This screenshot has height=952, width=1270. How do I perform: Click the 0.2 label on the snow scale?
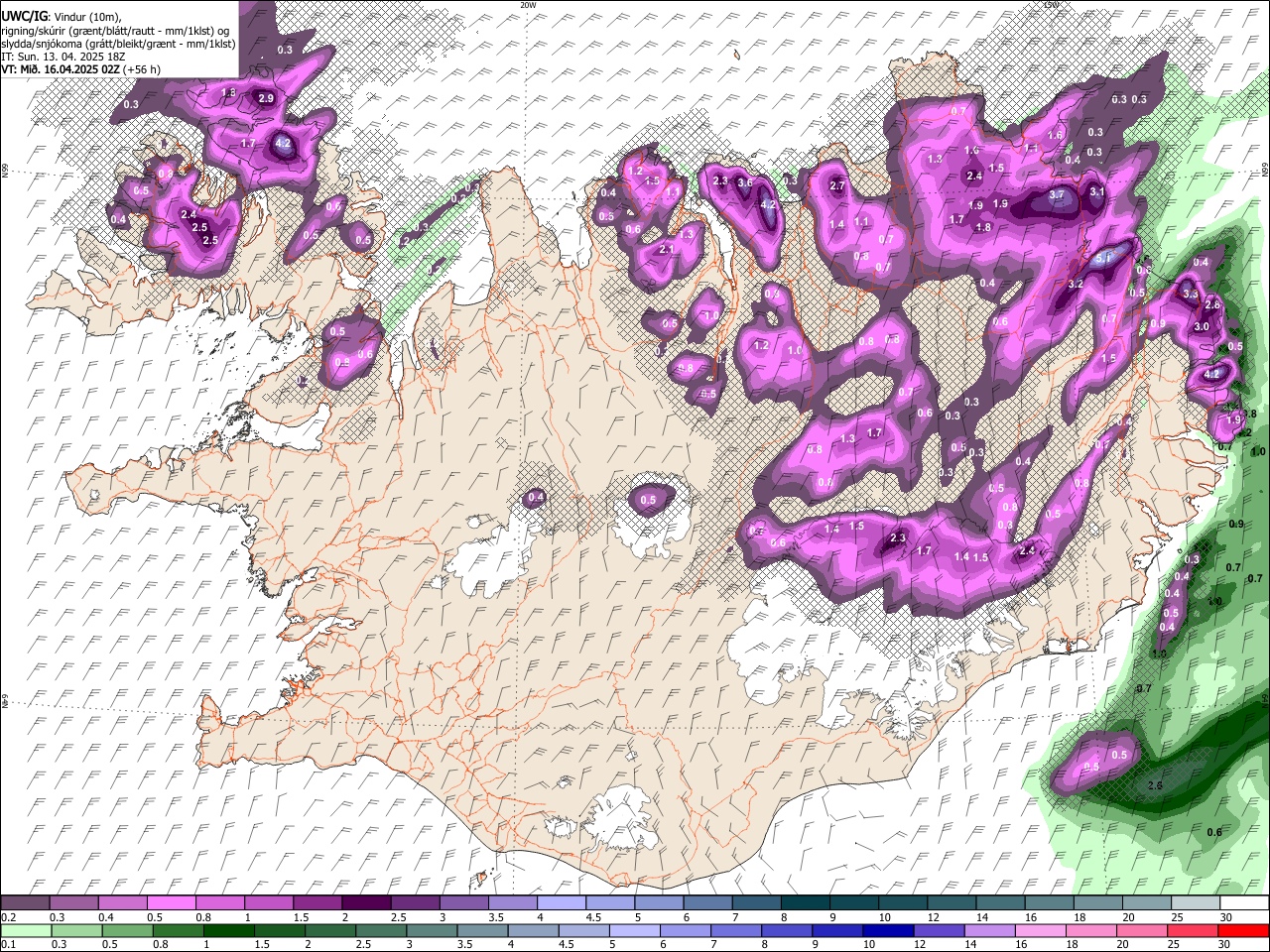[x=8, y=917]
